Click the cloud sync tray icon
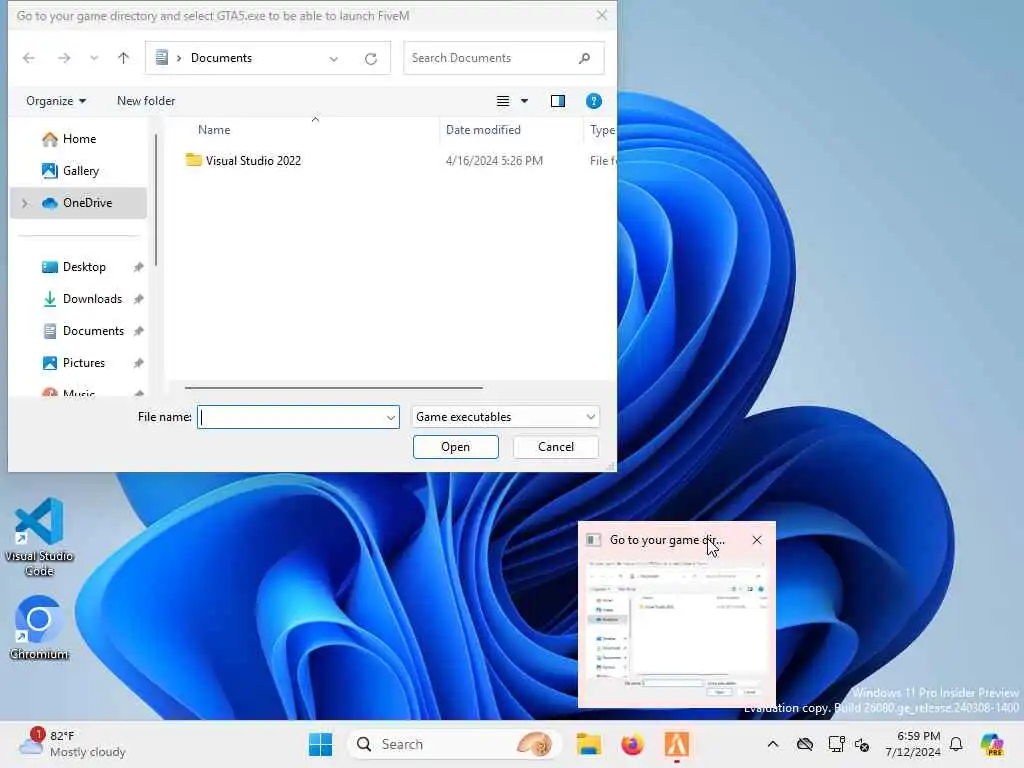This screenshot has height=768, width=1024. (805, 744)
